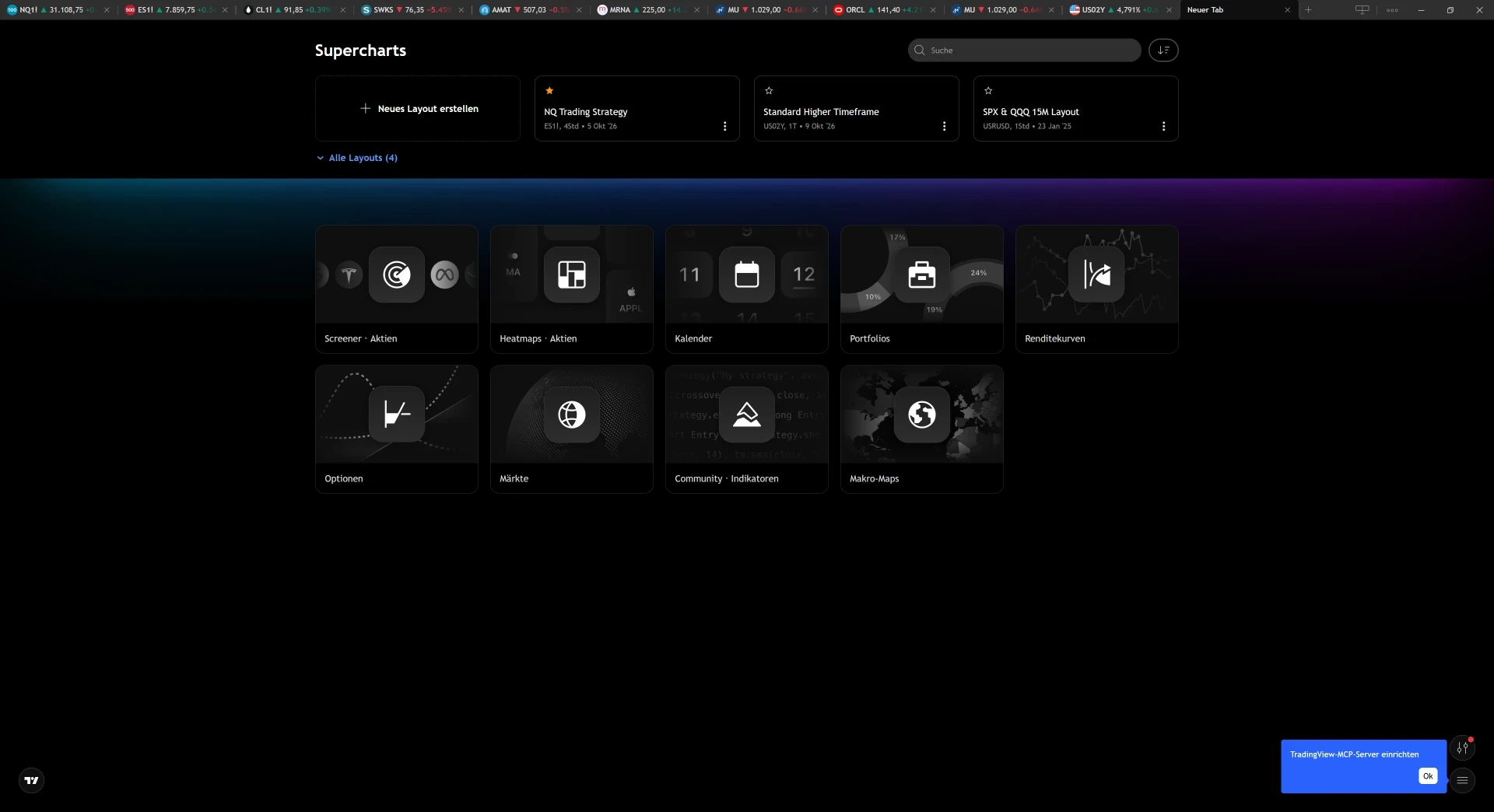Open the Screener Aktien tile

pyautogui.click(x=397, y=289)
